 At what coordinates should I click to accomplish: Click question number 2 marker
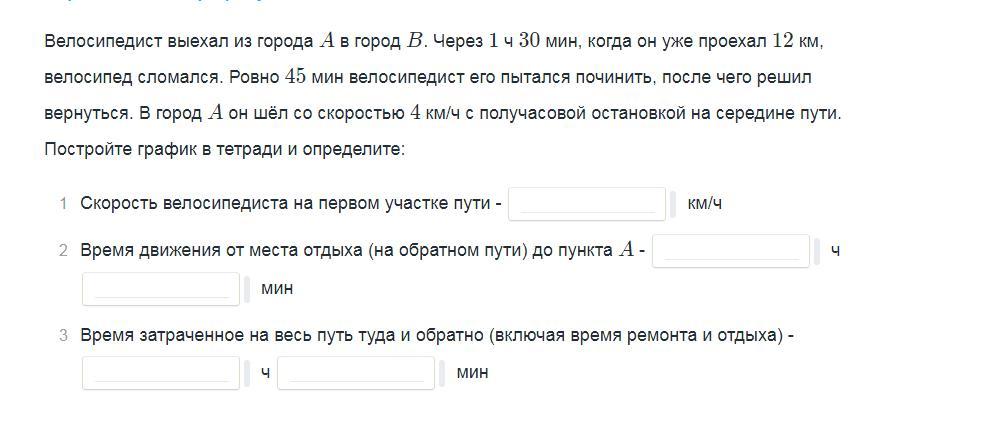pos(62,251)
